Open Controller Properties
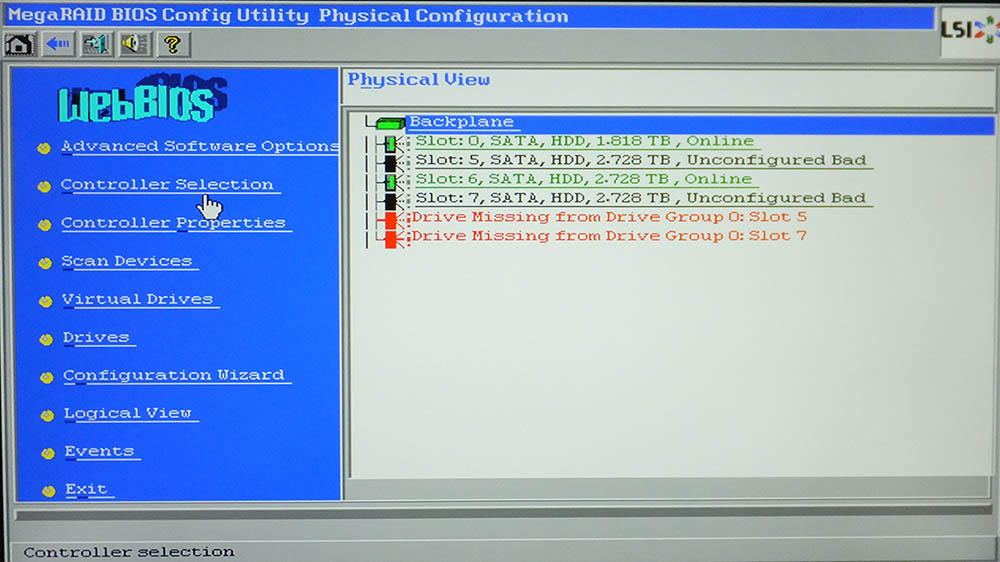The width and height of the screenshot is (1000, 562). click(x=173, y=223)
